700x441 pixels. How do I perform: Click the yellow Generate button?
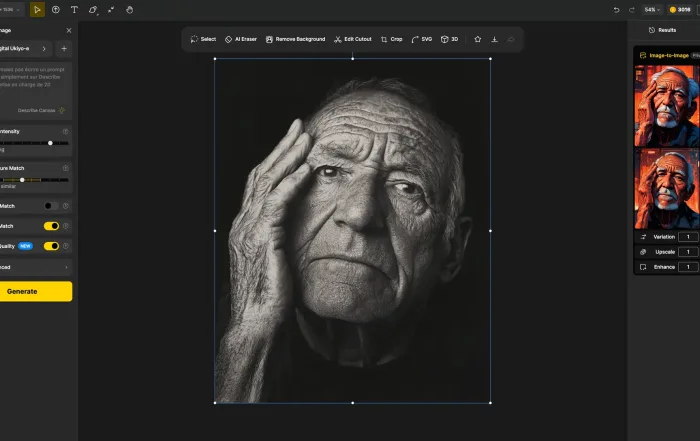click(x=35, y=291)
